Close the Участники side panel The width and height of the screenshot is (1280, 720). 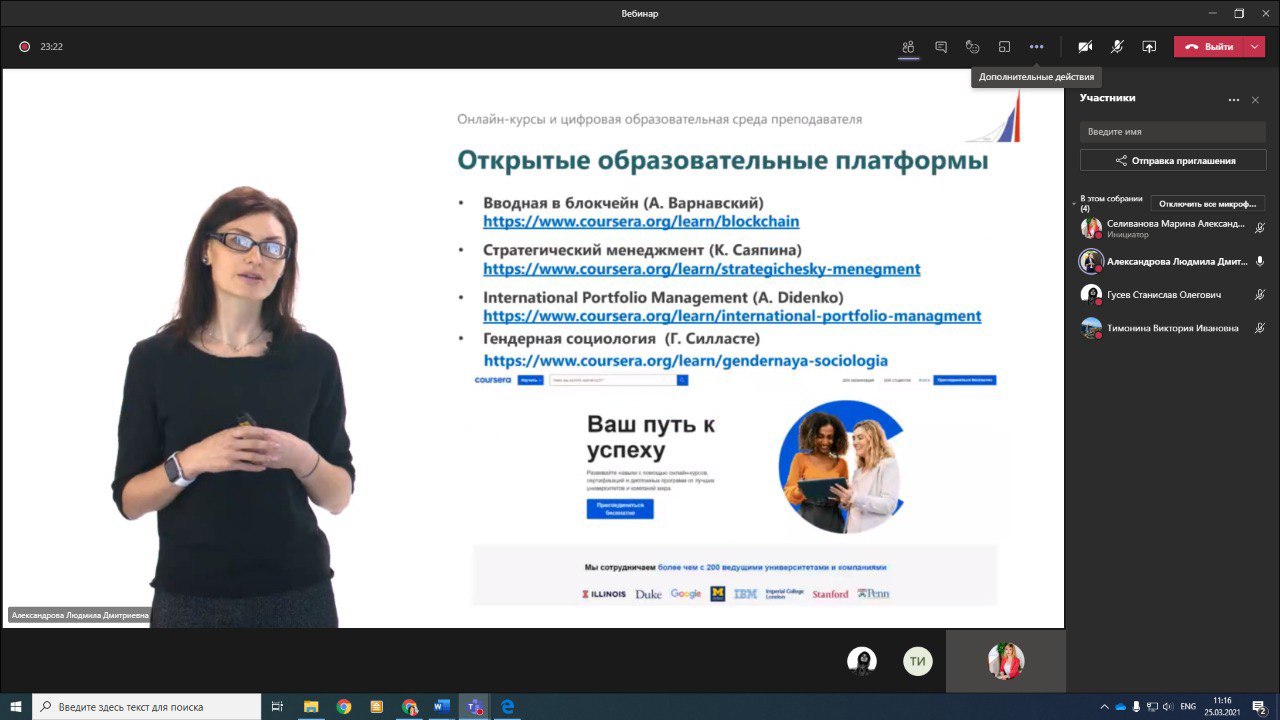(1255, 100)
